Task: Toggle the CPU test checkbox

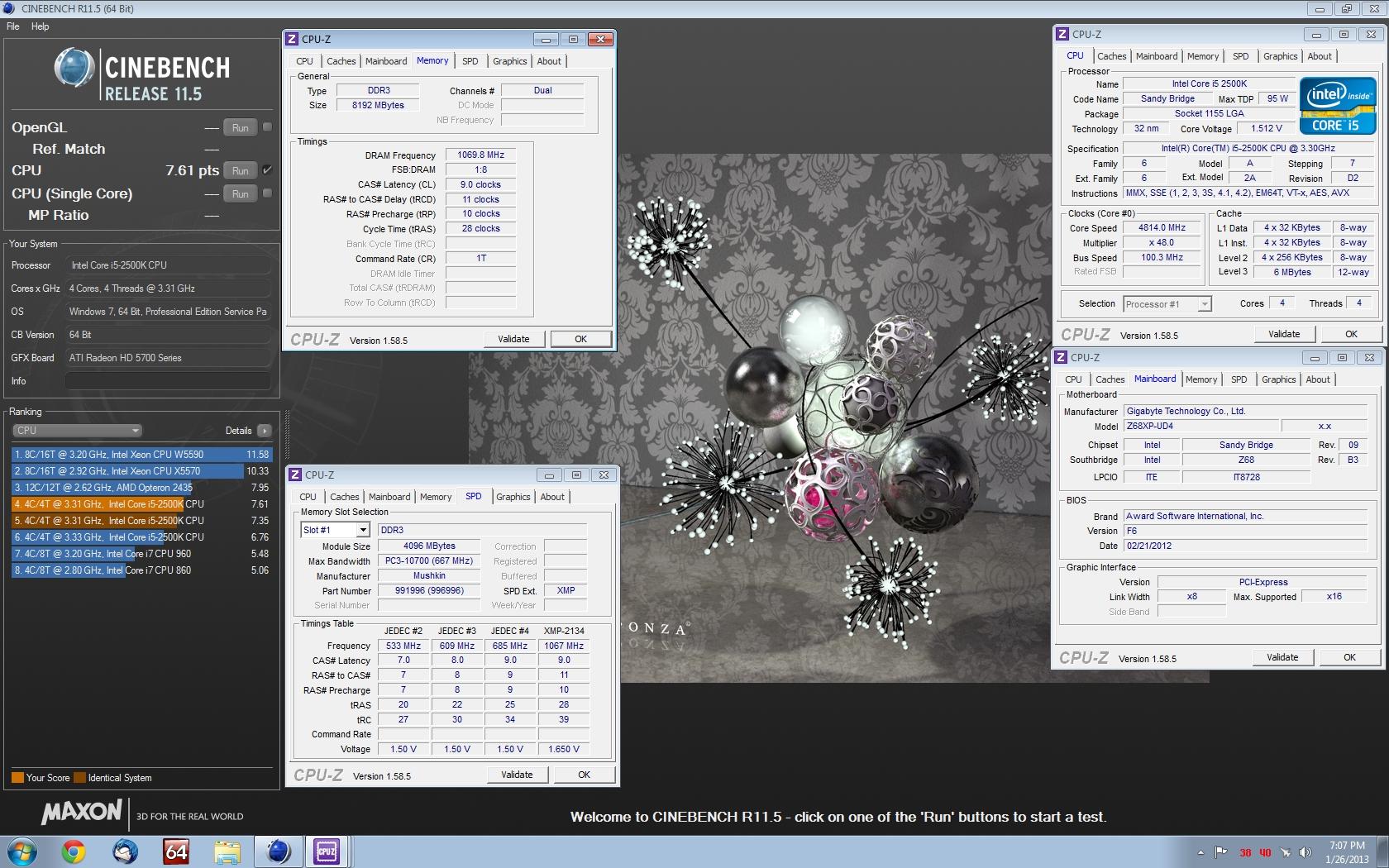Action: 267,170
